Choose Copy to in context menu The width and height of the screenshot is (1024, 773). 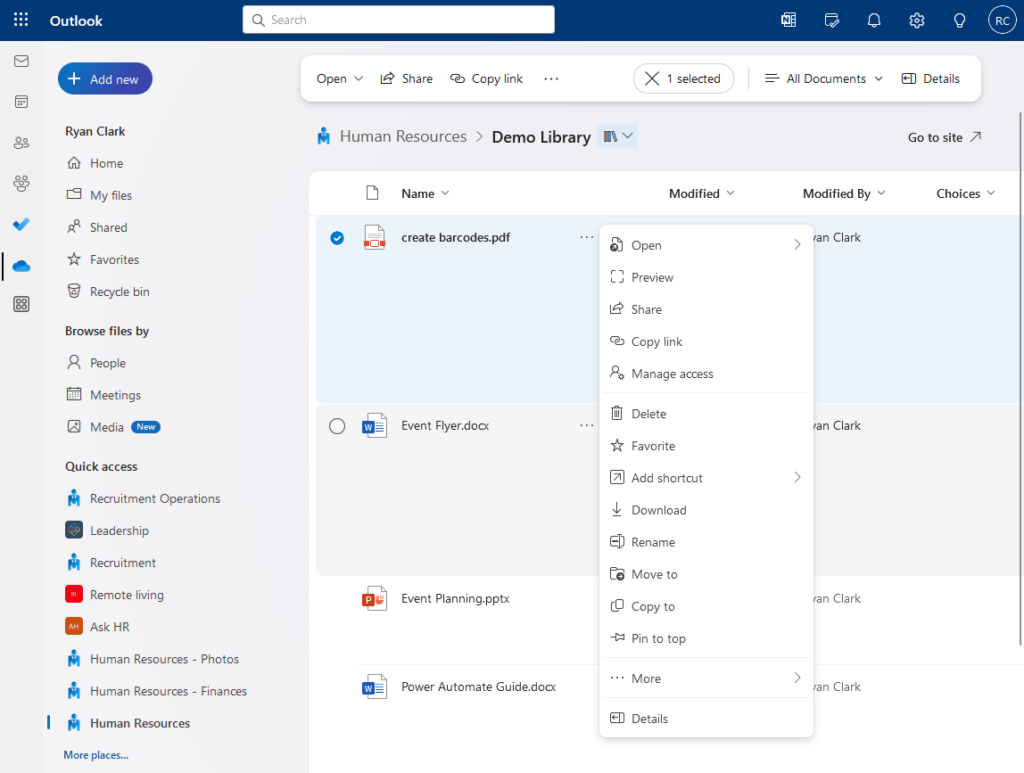[x=706, y=606]
